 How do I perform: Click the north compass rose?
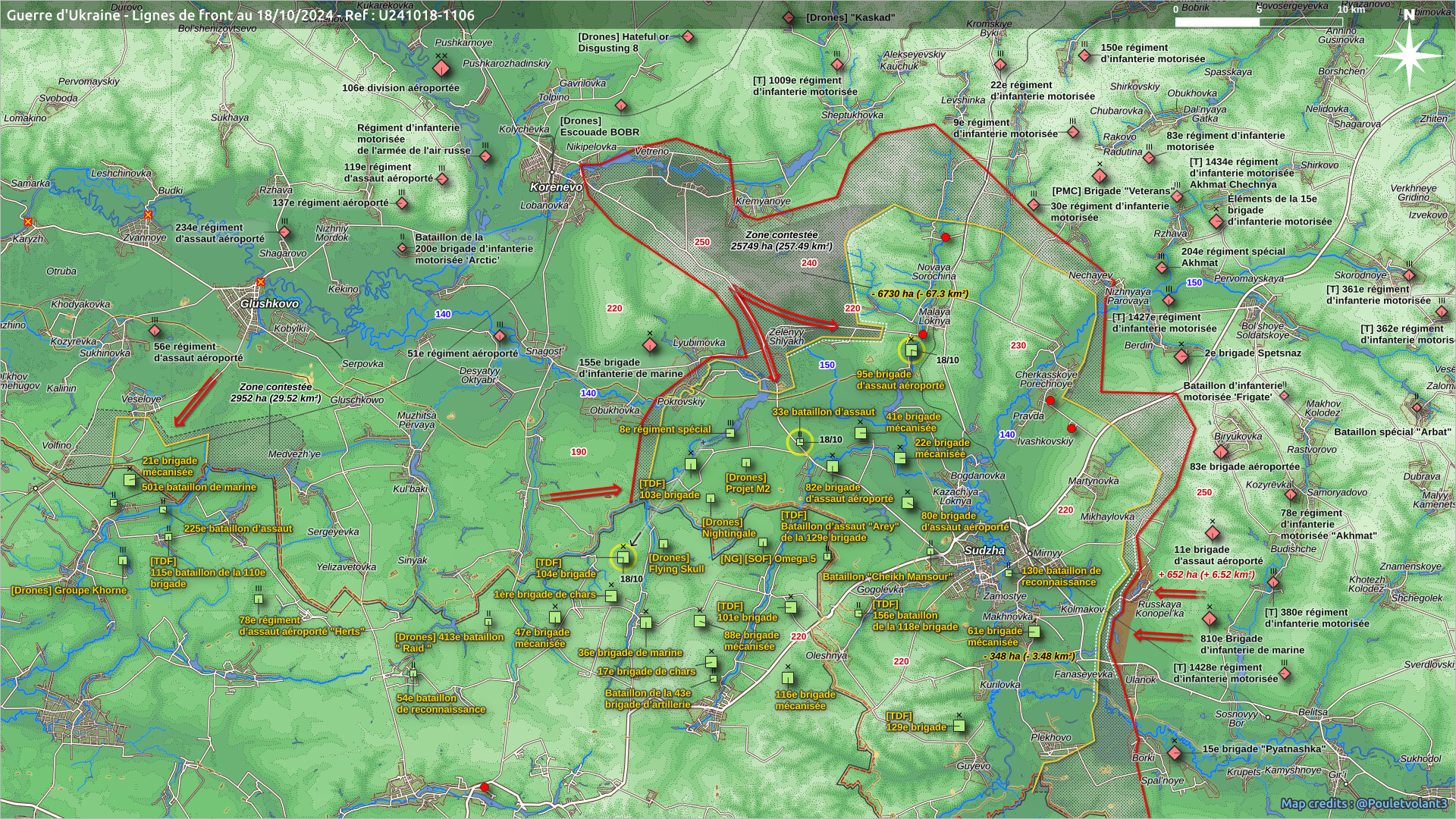(1409, 55)
